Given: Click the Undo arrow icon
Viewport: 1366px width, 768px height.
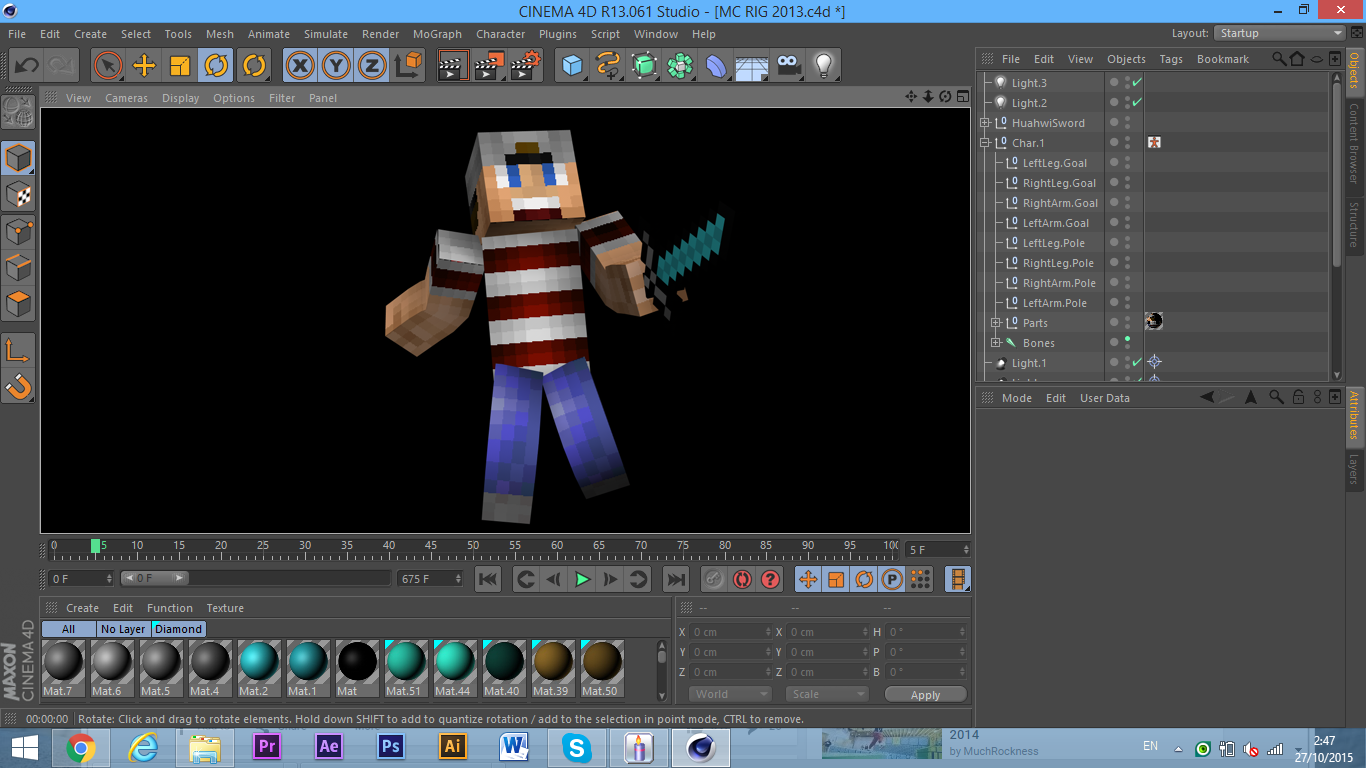Looking at the screenshot, I should point(25,66).
